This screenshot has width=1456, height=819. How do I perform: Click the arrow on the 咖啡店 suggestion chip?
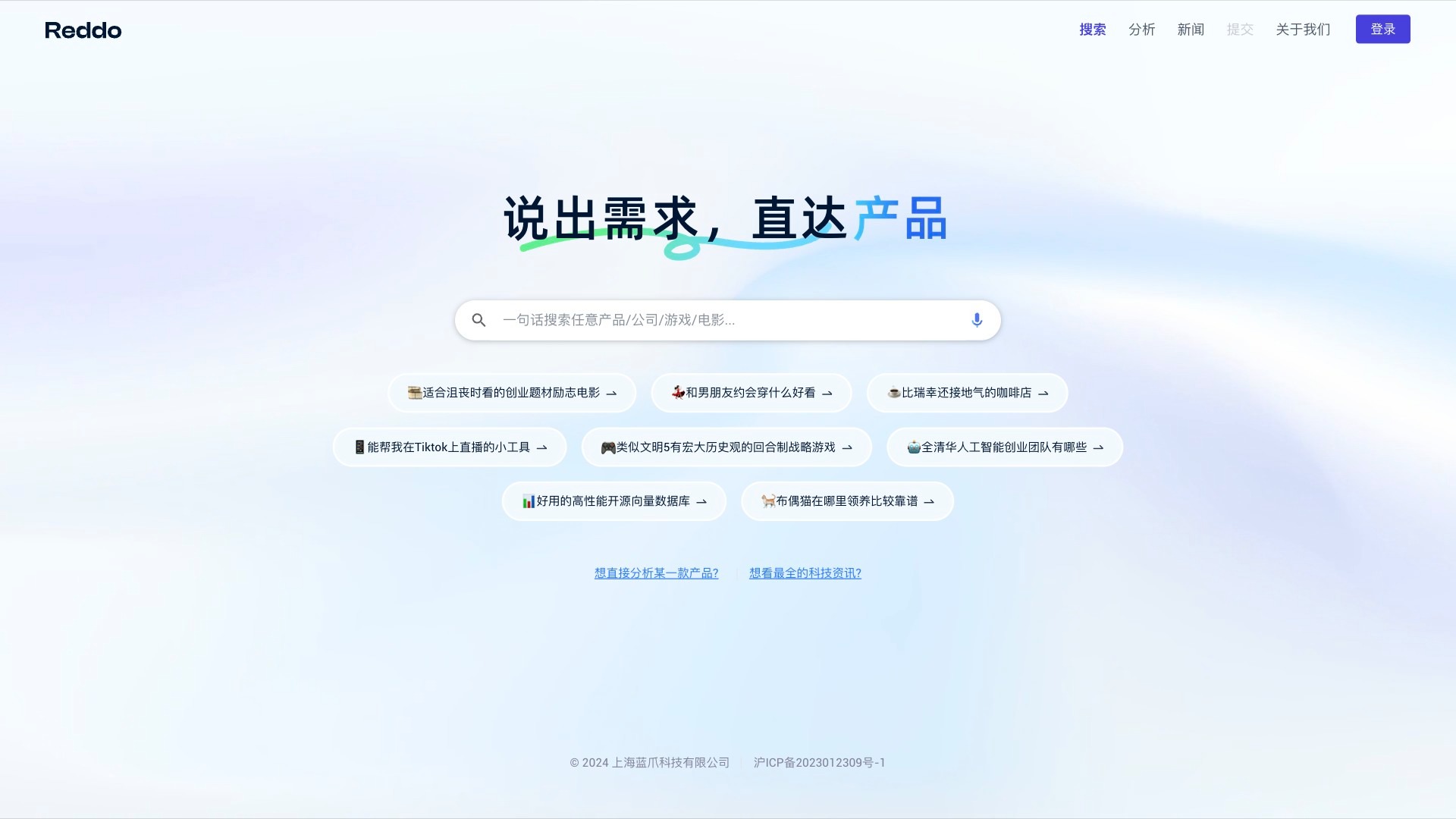coord(1043,393)
